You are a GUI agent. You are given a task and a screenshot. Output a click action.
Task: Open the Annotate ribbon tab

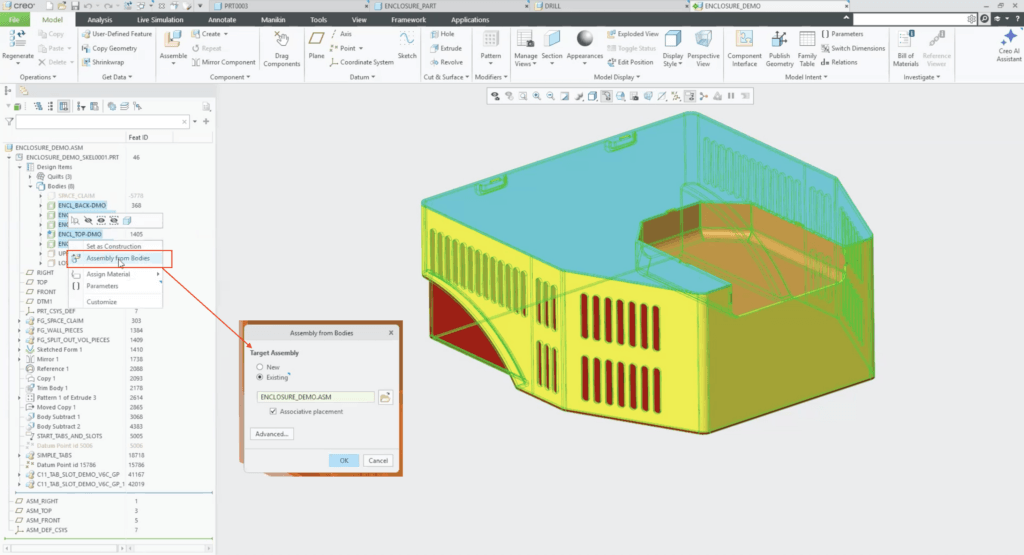click(x=222, y=20)
